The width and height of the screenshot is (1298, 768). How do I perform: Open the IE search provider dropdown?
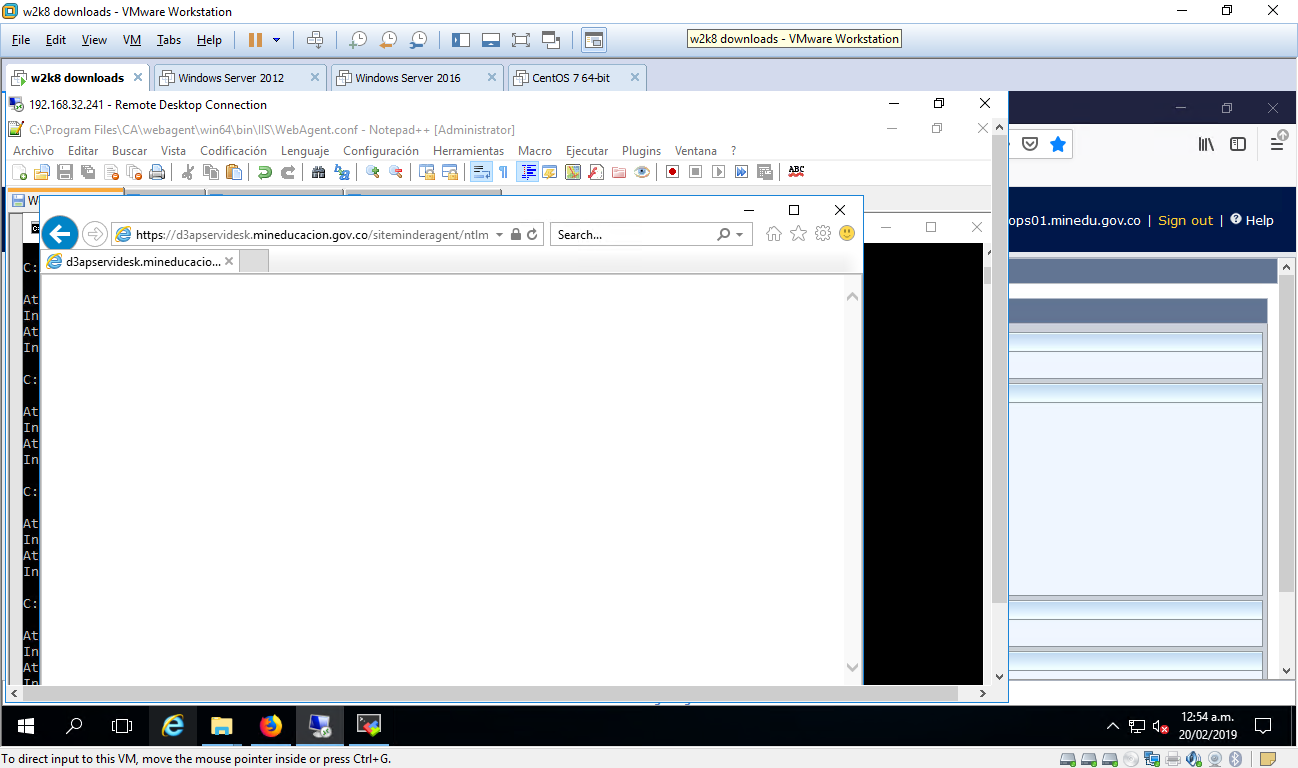740,235
